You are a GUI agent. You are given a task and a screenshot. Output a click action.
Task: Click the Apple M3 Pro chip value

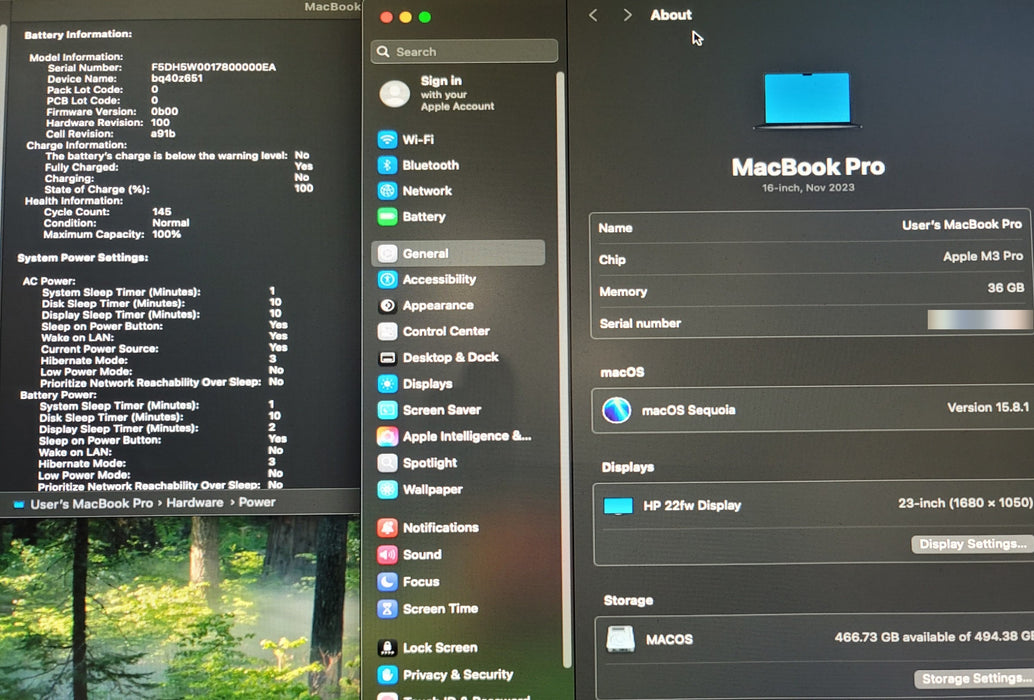(x=983, y=256)
